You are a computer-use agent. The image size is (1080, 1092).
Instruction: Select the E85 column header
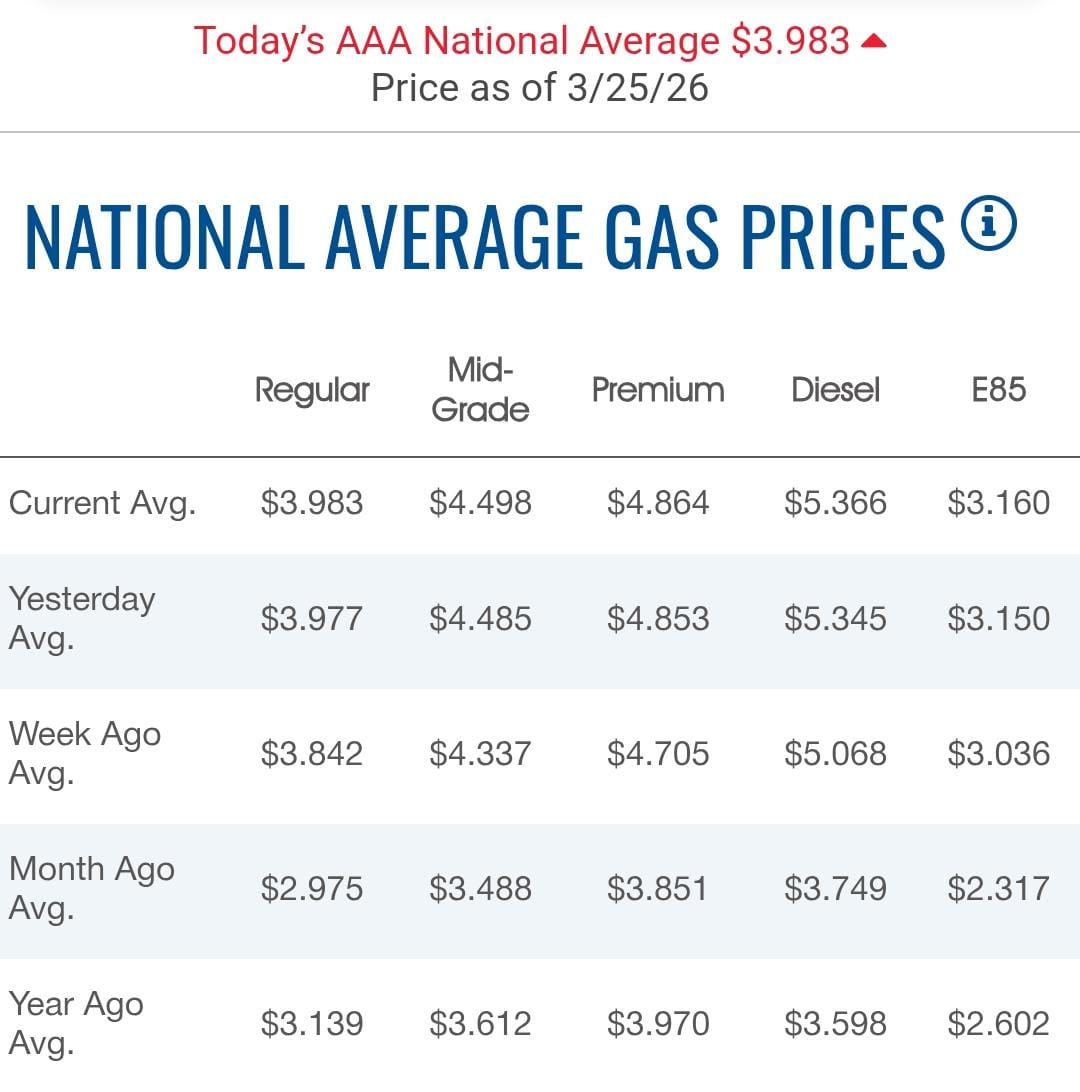pyautogui.click(x=998, y=390)
